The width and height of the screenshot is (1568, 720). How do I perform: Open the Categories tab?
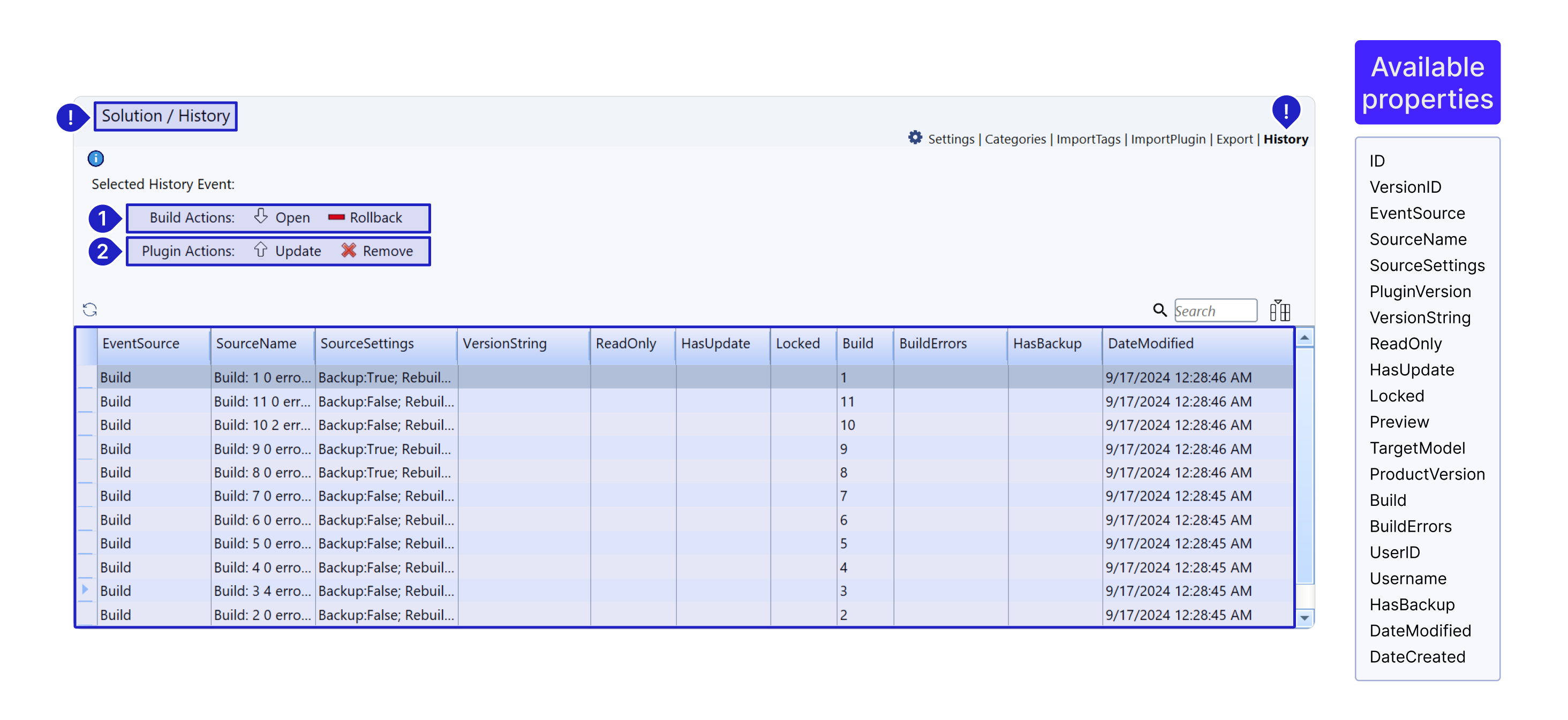pos(1015,139)
